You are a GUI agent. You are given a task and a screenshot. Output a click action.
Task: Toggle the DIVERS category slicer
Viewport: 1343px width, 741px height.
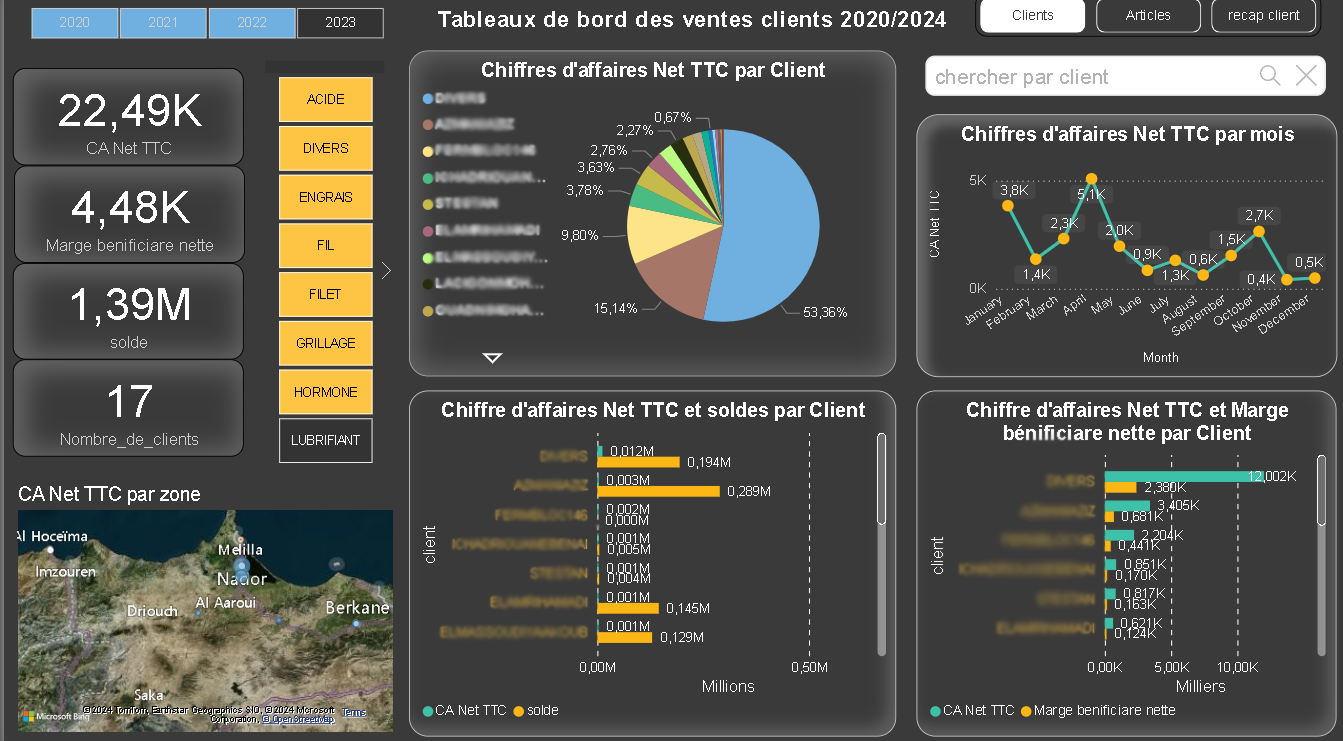coord(325,148)
